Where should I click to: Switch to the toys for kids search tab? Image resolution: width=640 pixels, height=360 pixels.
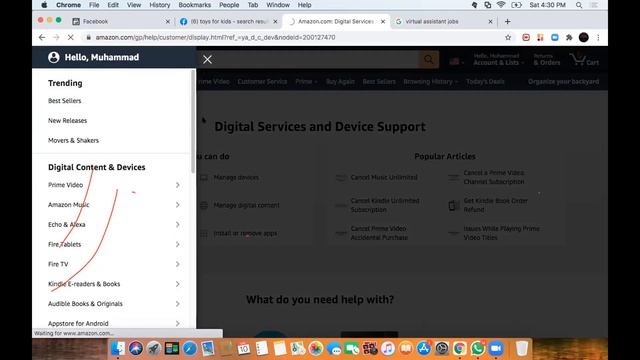229,21
